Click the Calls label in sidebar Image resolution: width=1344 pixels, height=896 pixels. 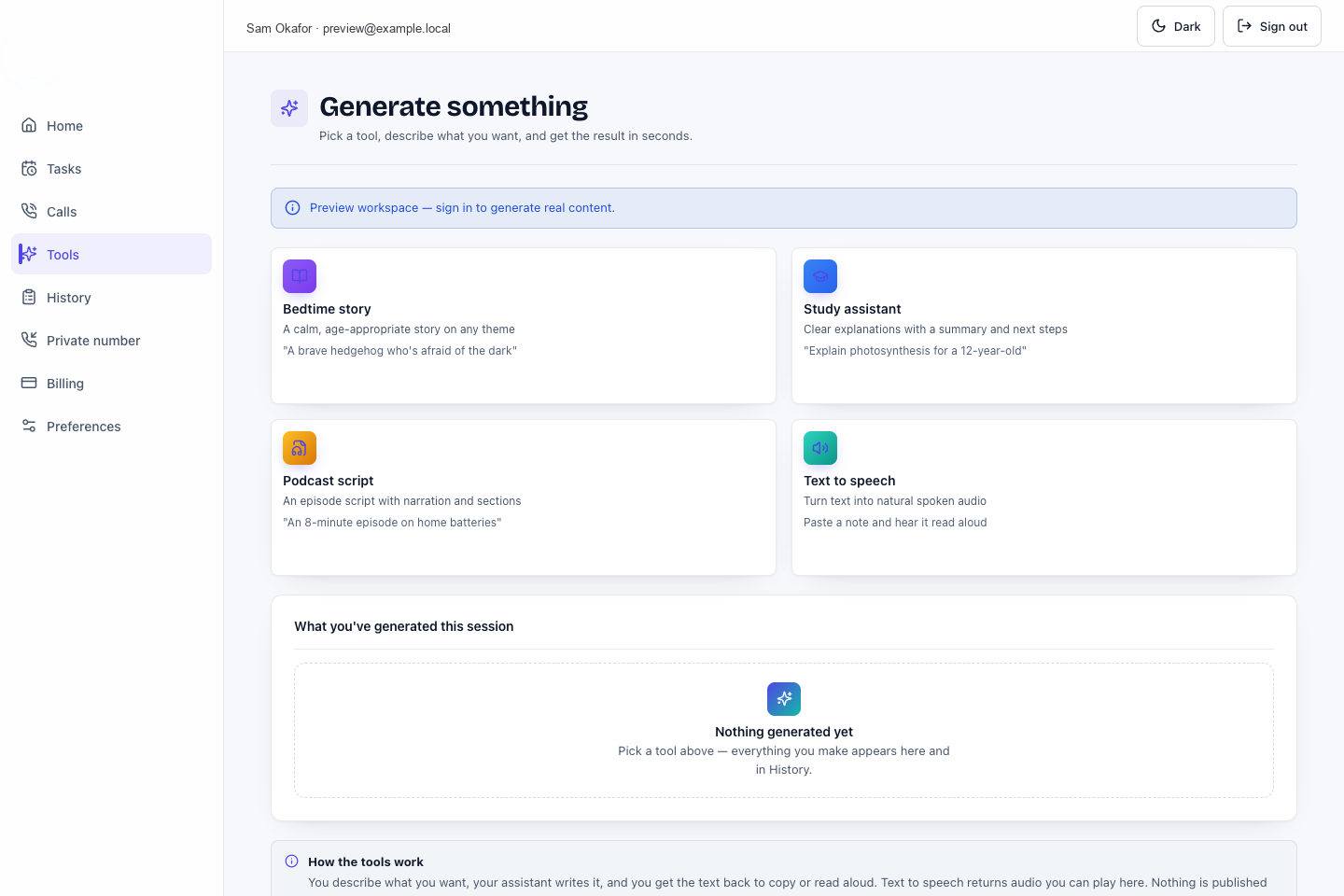[62, 212]
